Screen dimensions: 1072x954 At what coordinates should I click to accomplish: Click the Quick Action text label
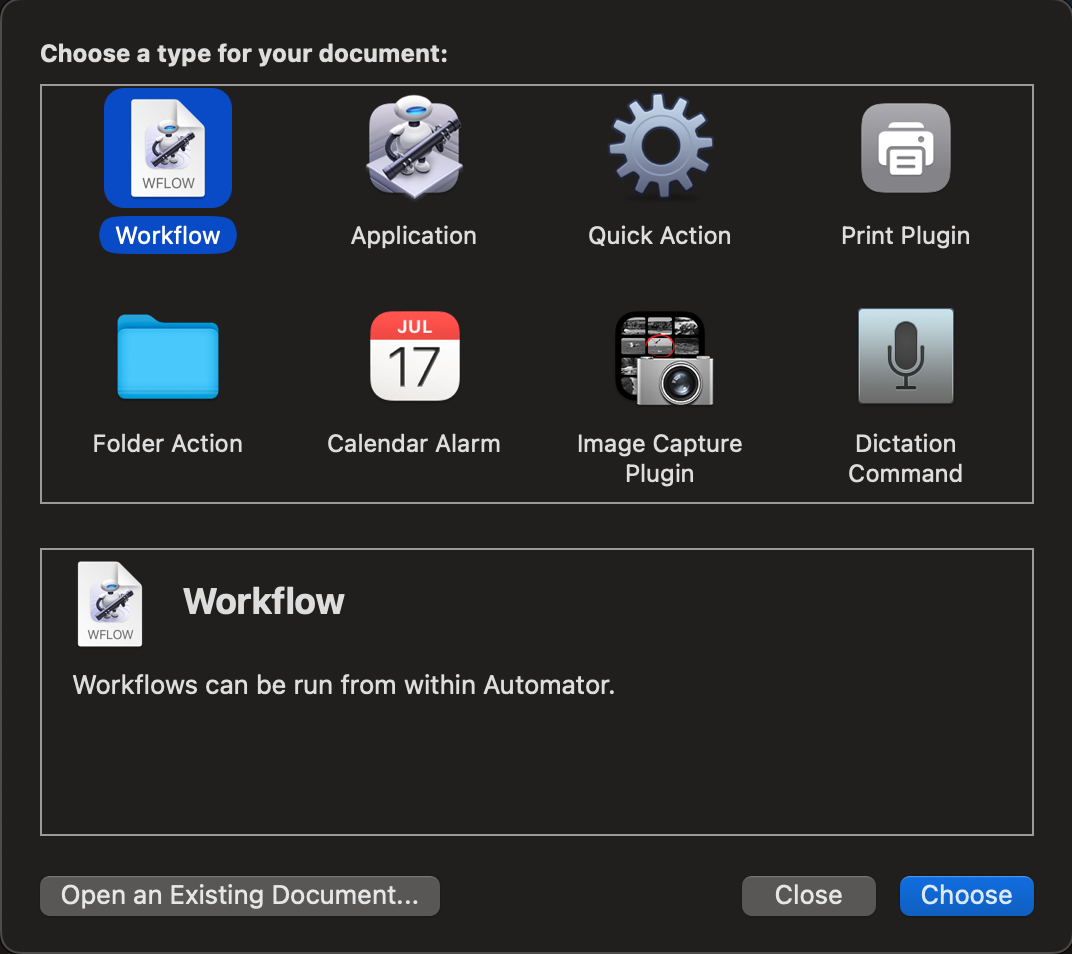659,236
